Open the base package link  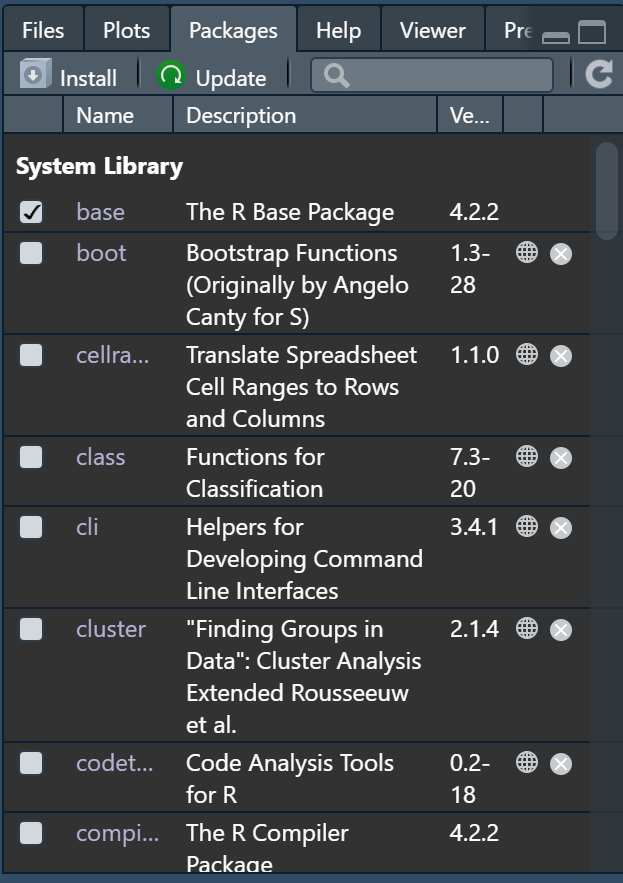click(x=100, y=212)
